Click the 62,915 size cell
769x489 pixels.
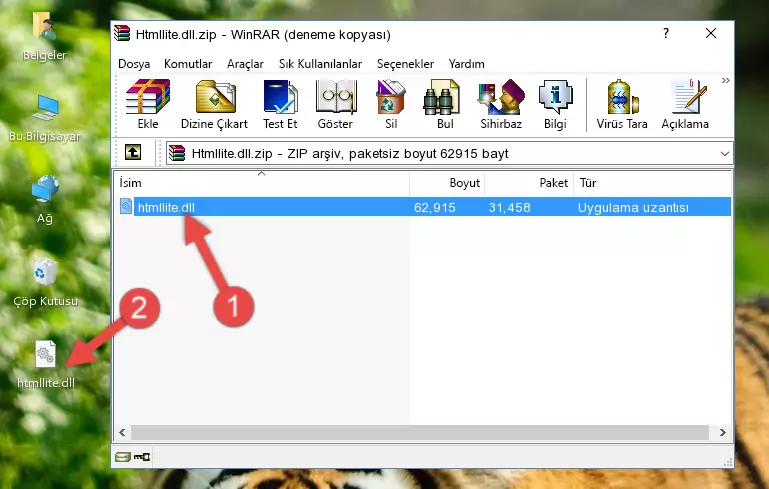[435, 207]
